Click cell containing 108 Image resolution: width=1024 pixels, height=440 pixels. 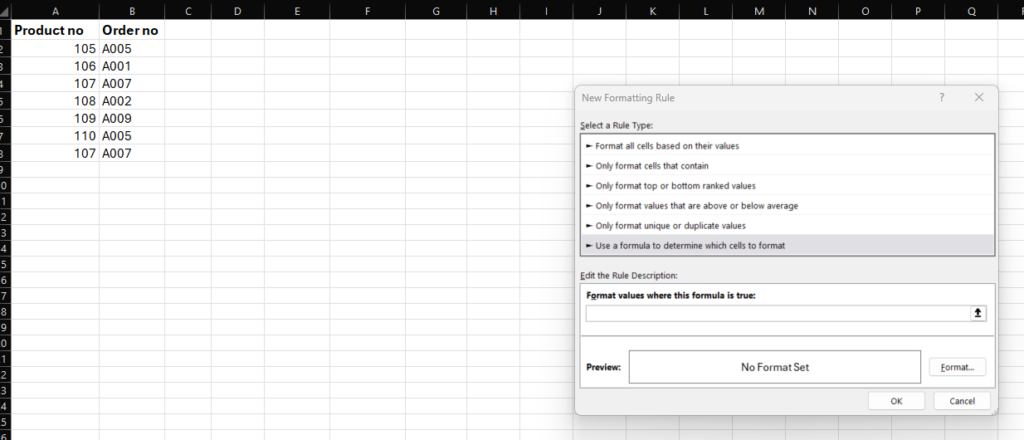point(55,101)
